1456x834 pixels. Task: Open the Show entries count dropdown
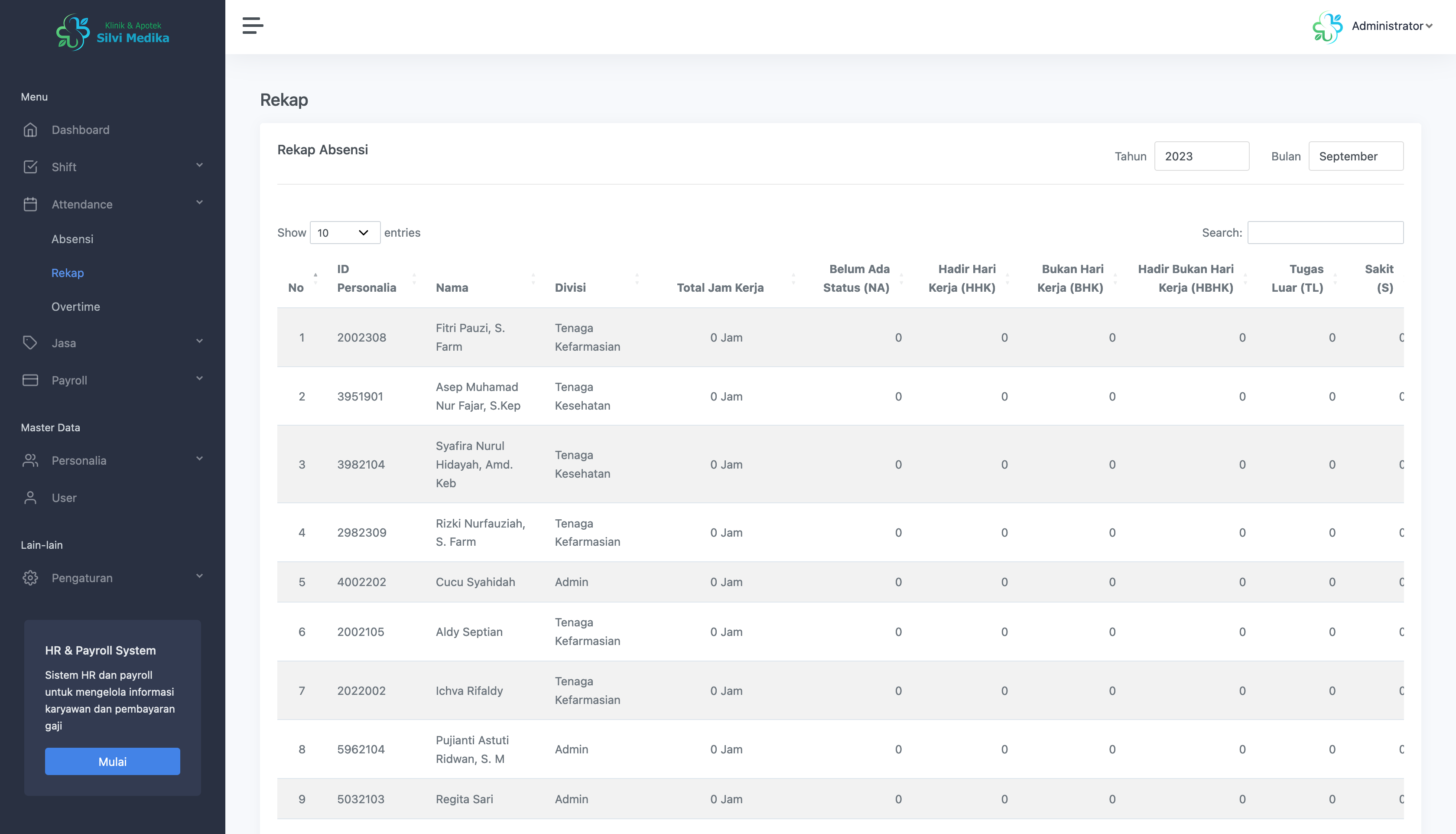pos(344,232)
